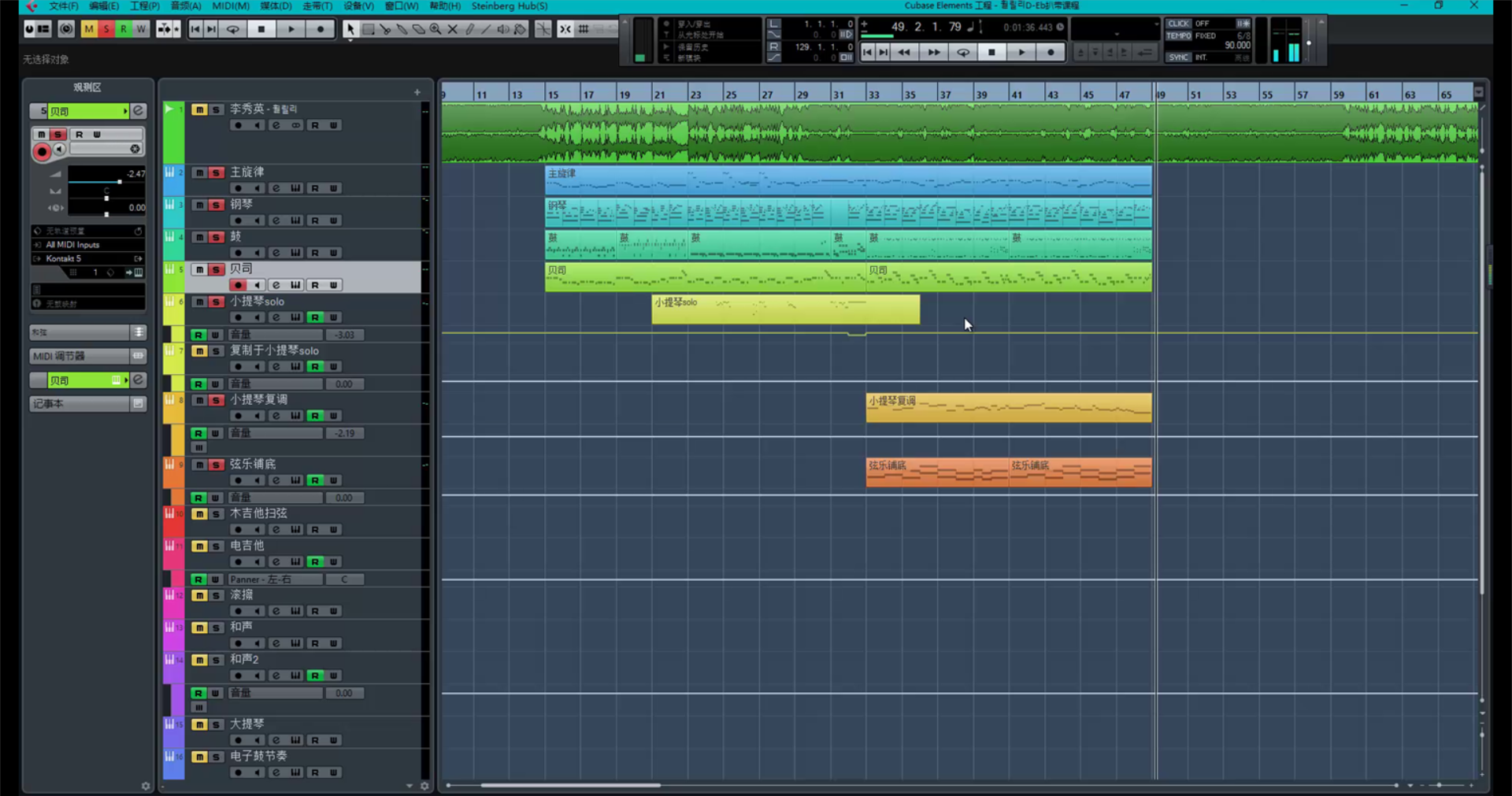1512x796 pixels.
Task: Open edit channel settings for 钢琴 track
Action: 276,220
